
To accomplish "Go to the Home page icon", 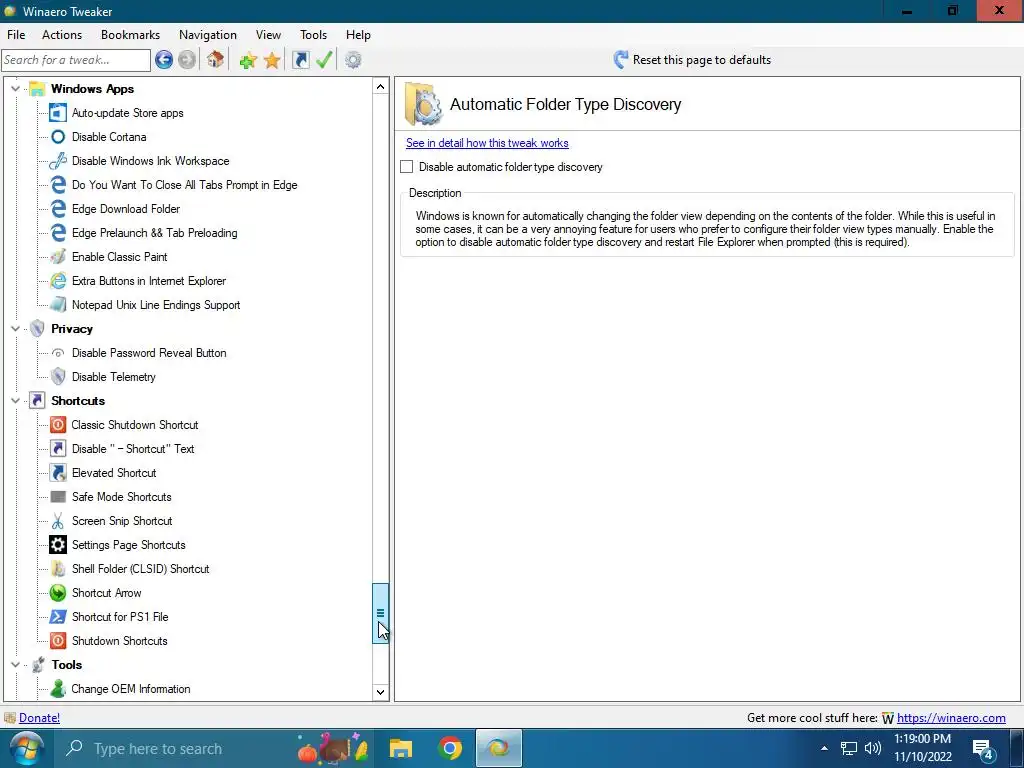I will [216, 60].
